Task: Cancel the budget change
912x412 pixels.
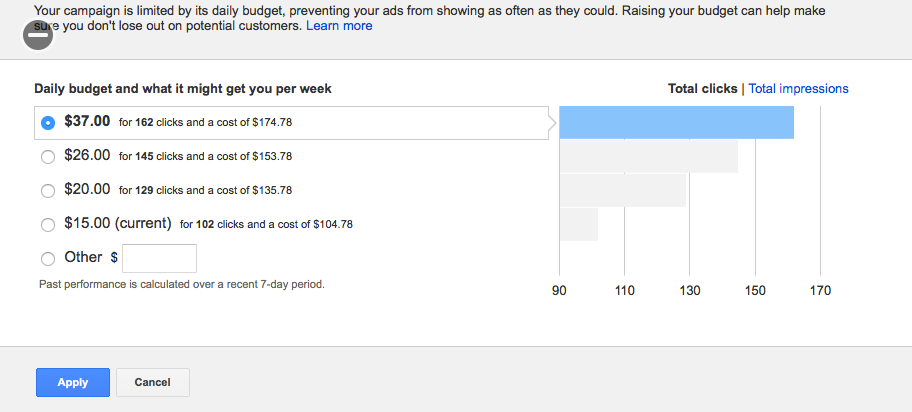Action: [152, 382]
